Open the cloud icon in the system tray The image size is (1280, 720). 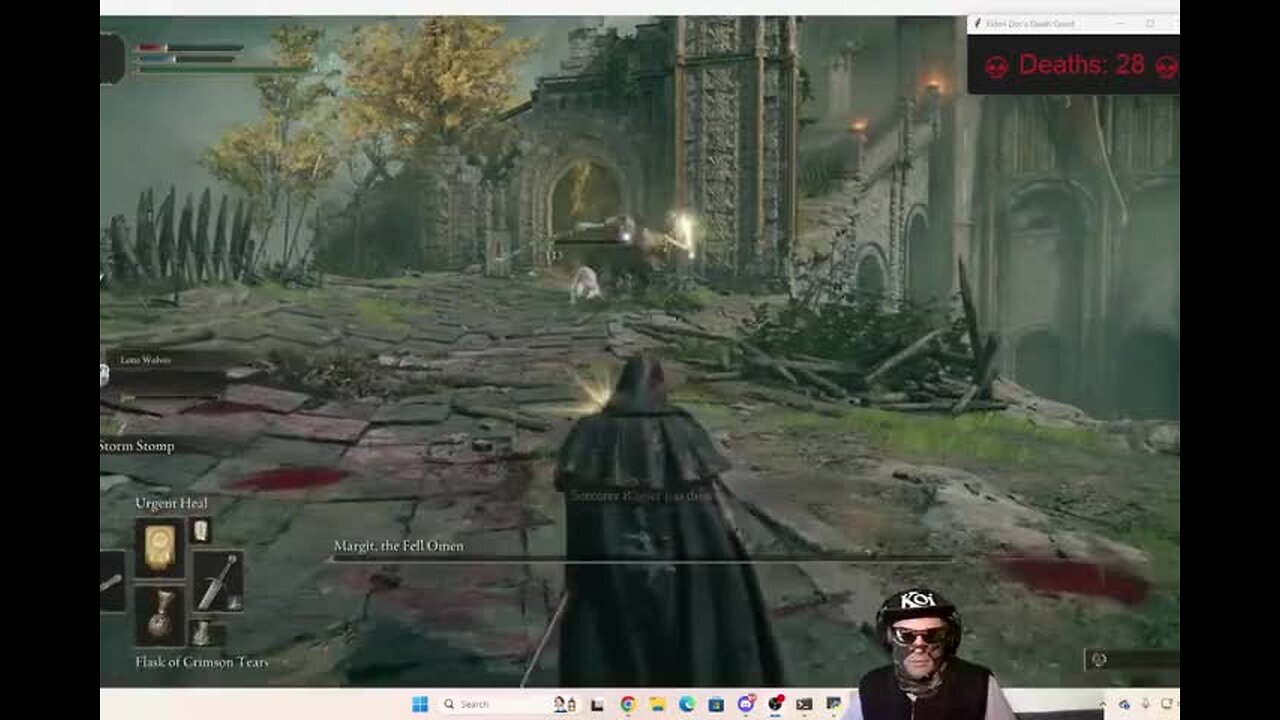pos(1125,705)
